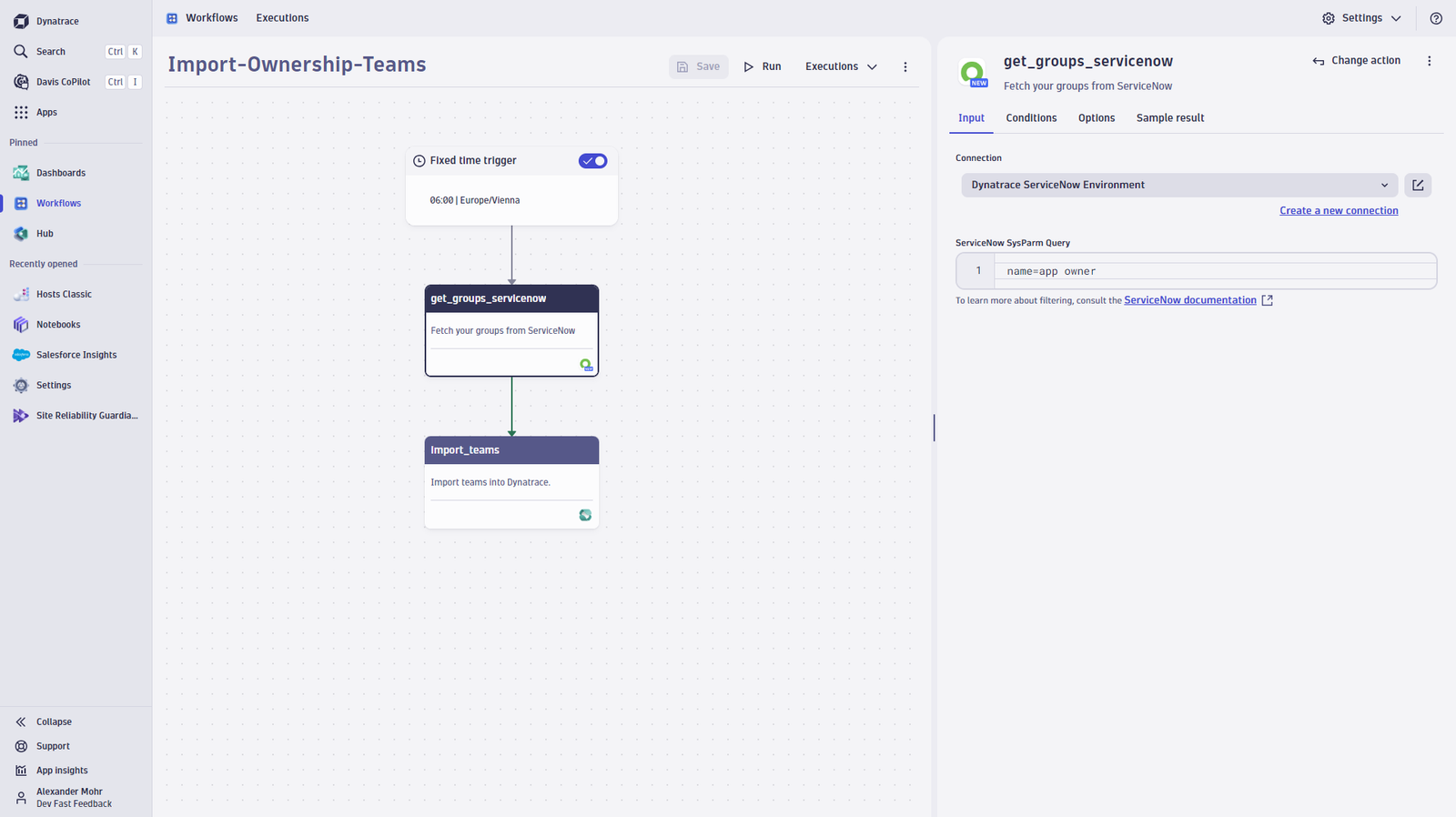
Task: Switch to the Sample result tab
Action: click(1170, 118)
